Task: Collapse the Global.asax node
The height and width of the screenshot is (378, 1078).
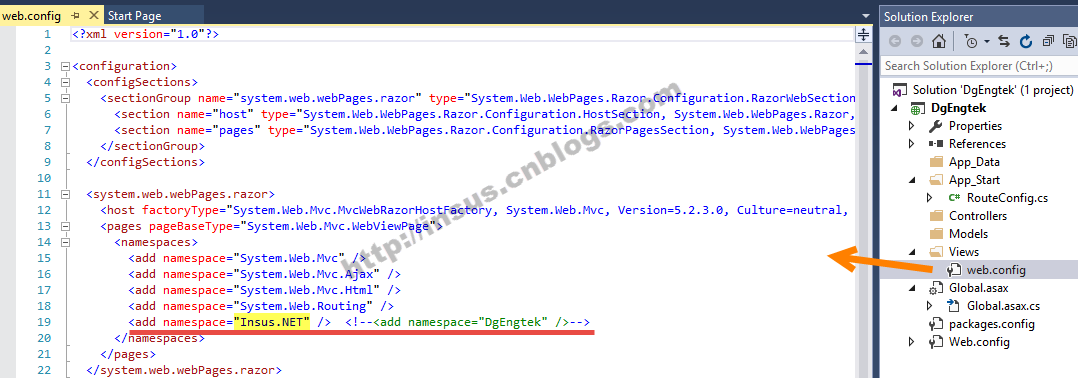Action: point(912,288)
